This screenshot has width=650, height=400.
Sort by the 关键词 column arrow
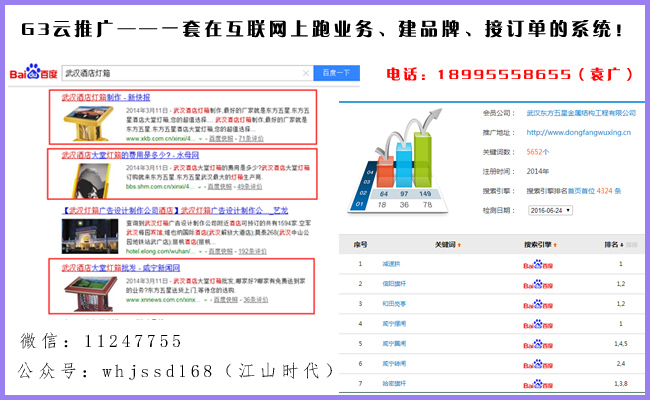point(458,245)
